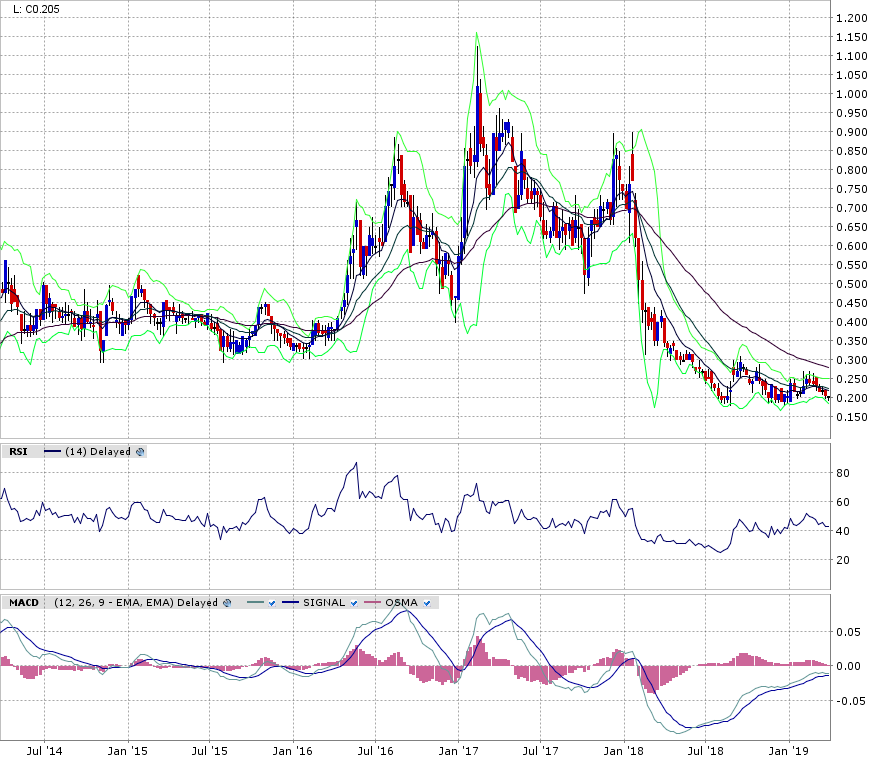876x765 pixels.
Task: Click the blue SIGNAL line color swatch
Action: coord(293,603)
